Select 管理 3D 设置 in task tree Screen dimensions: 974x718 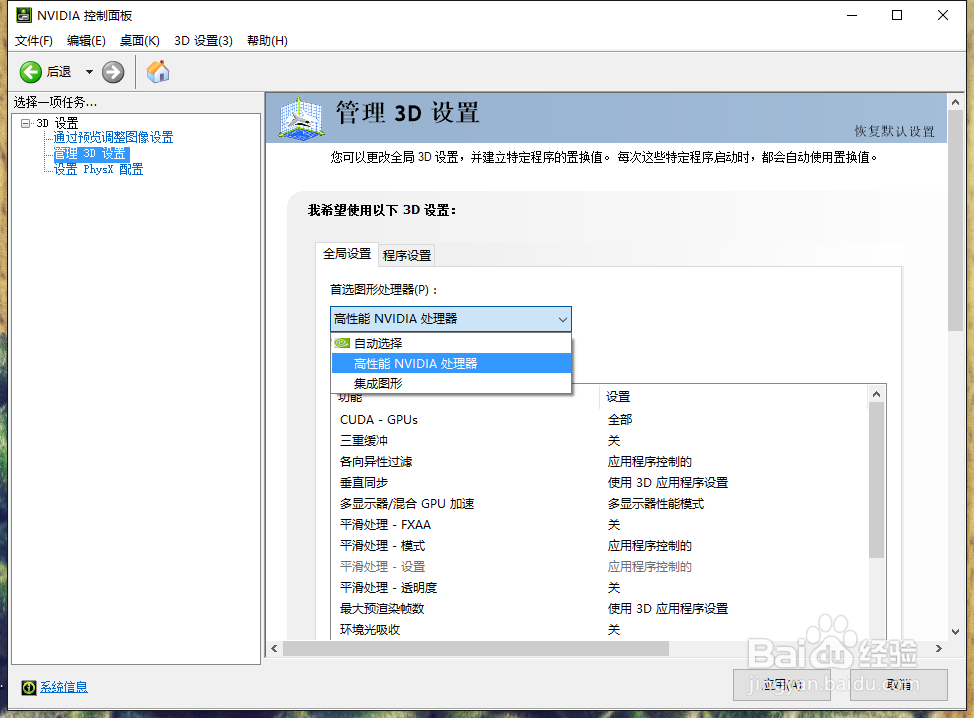click(91, 153)
